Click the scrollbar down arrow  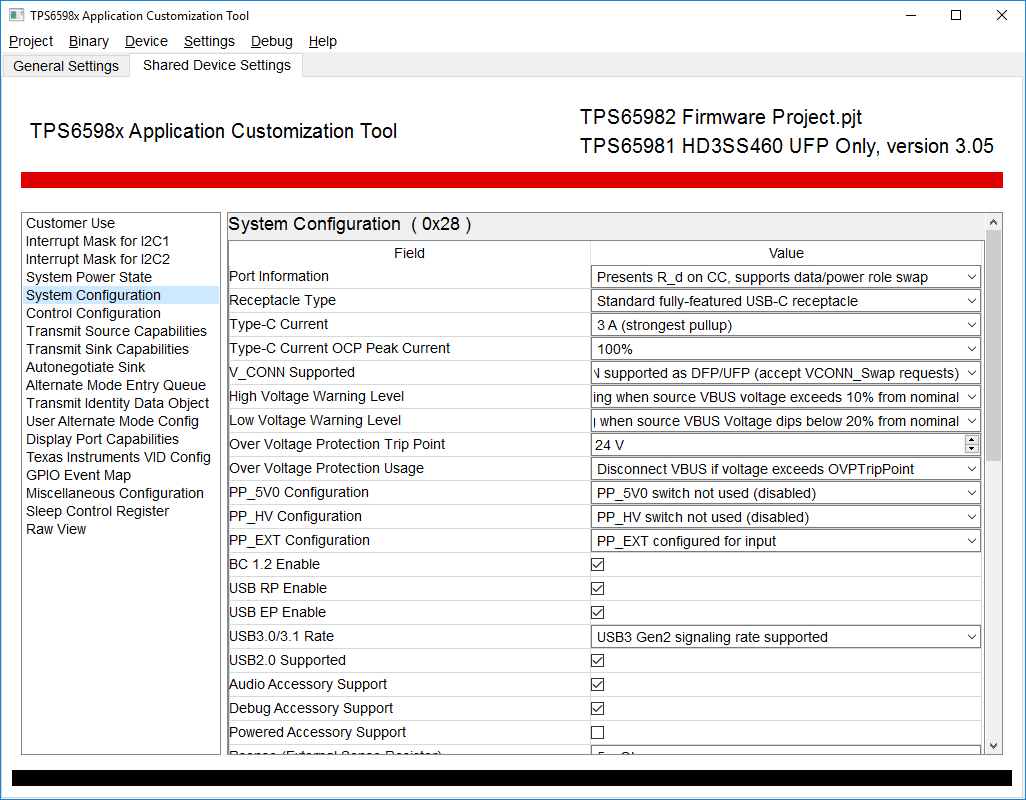[x=993, y=746]
